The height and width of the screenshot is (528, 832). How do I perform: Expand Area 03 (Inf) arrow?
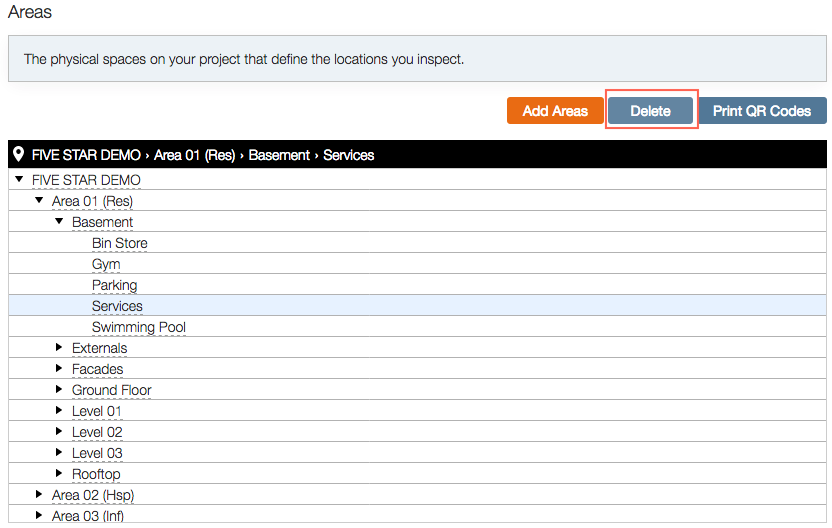click(x=39, y=515)
